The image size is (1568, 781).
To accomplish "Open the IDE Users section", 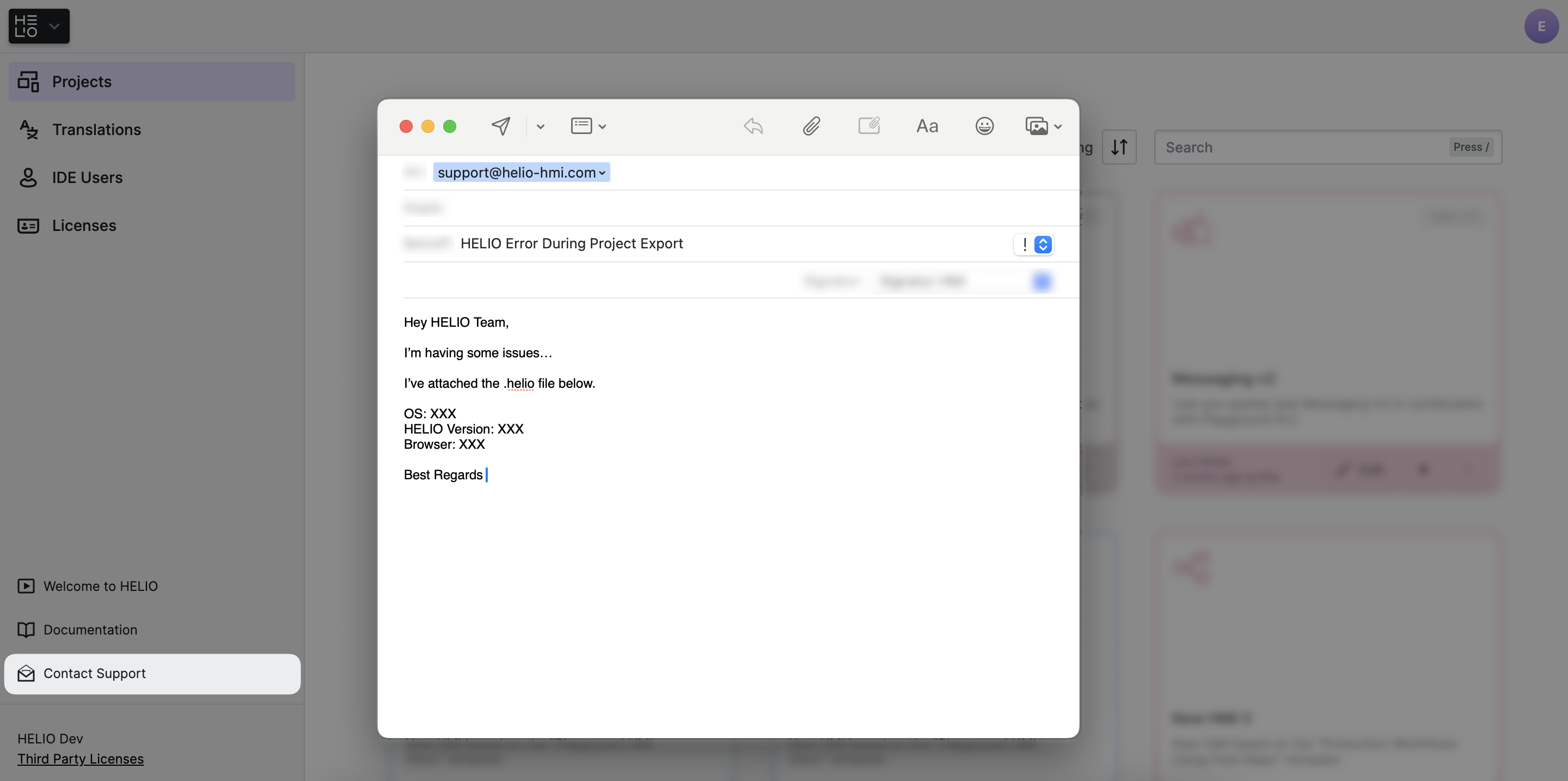I will (x=87, y=178).
